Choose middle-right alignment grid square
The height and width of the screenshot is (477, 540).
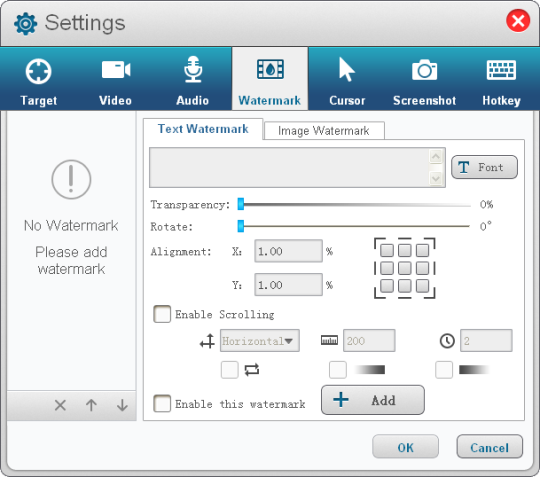(422, 268)
